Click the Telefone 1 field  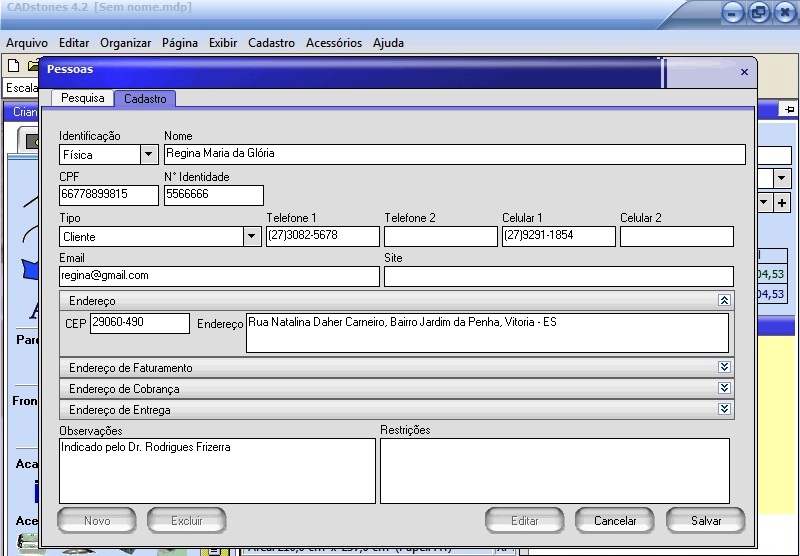click(x=323, y=236)
